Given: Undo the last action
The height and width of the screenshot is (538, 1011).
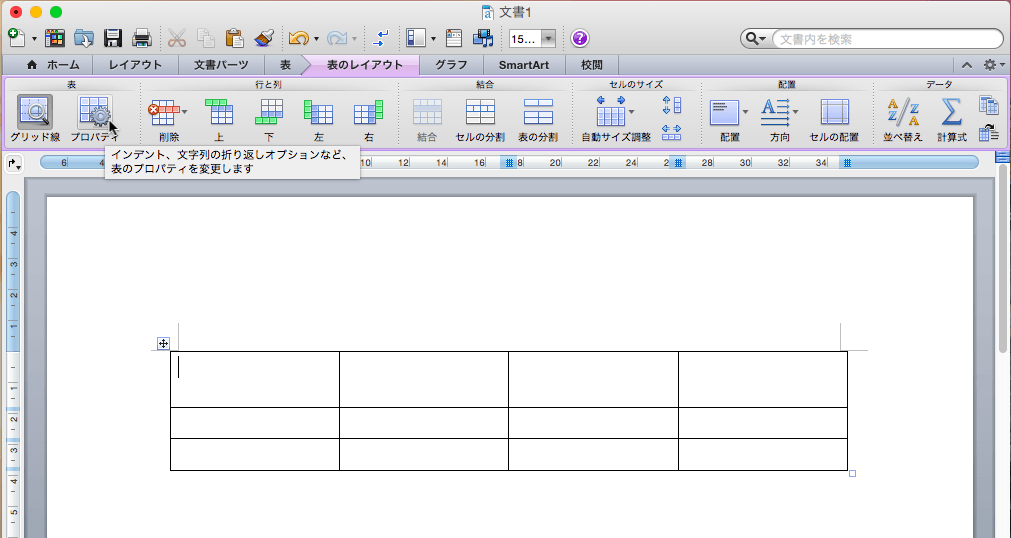Looking at the screenshot, I should pyautogui.click(x=299, y=39).
